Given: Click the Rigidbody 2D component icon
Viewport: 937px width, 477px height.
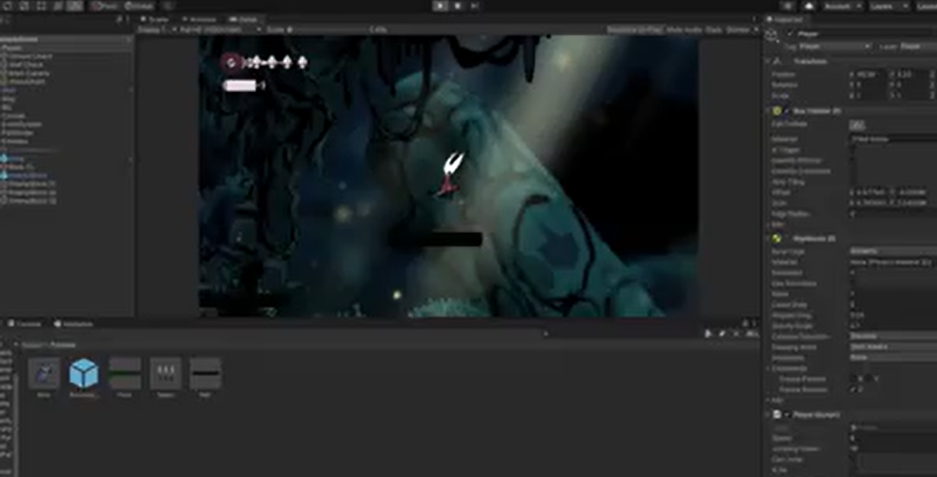Looking at the screenshot, I should tap(777, 238).
